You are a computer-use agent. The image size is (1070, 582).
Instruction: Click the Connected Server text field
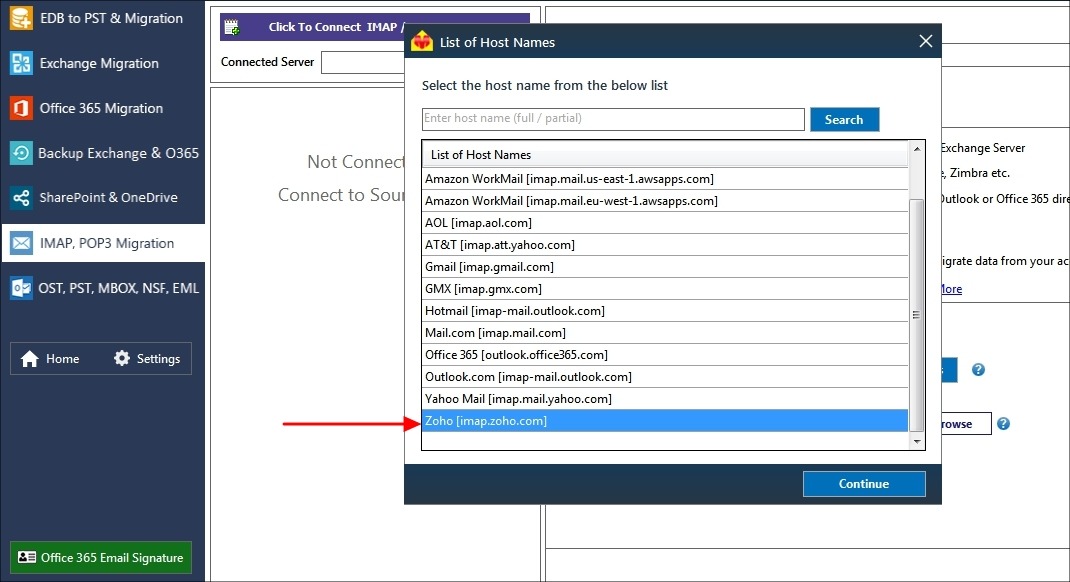(362, 62)
